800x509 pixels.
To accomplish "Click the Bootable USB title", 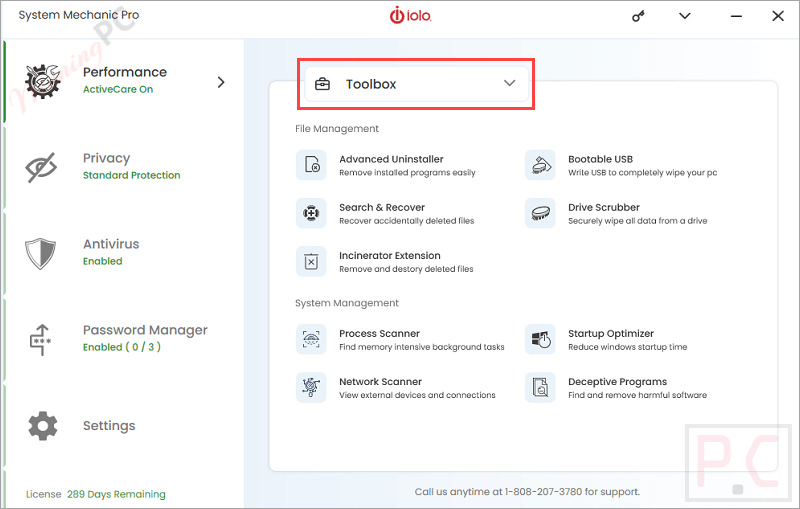I will pyautogui.click(x=601, y=159).
